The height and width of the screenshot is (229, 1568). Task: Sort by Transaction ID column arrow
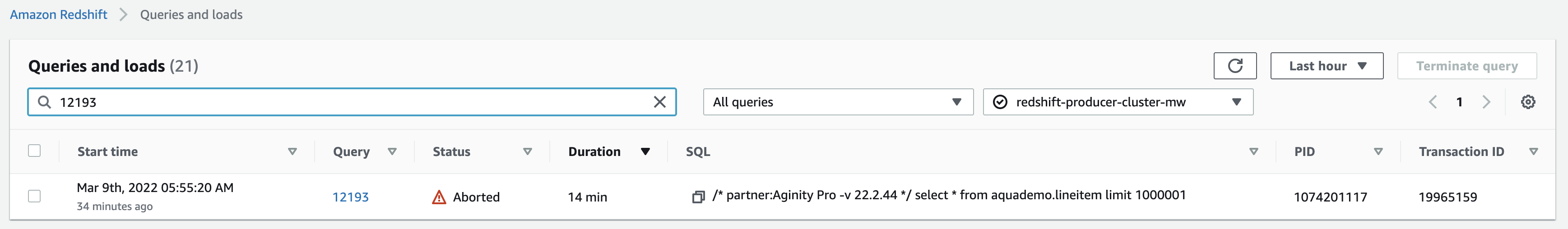[x=1533, y=151]
